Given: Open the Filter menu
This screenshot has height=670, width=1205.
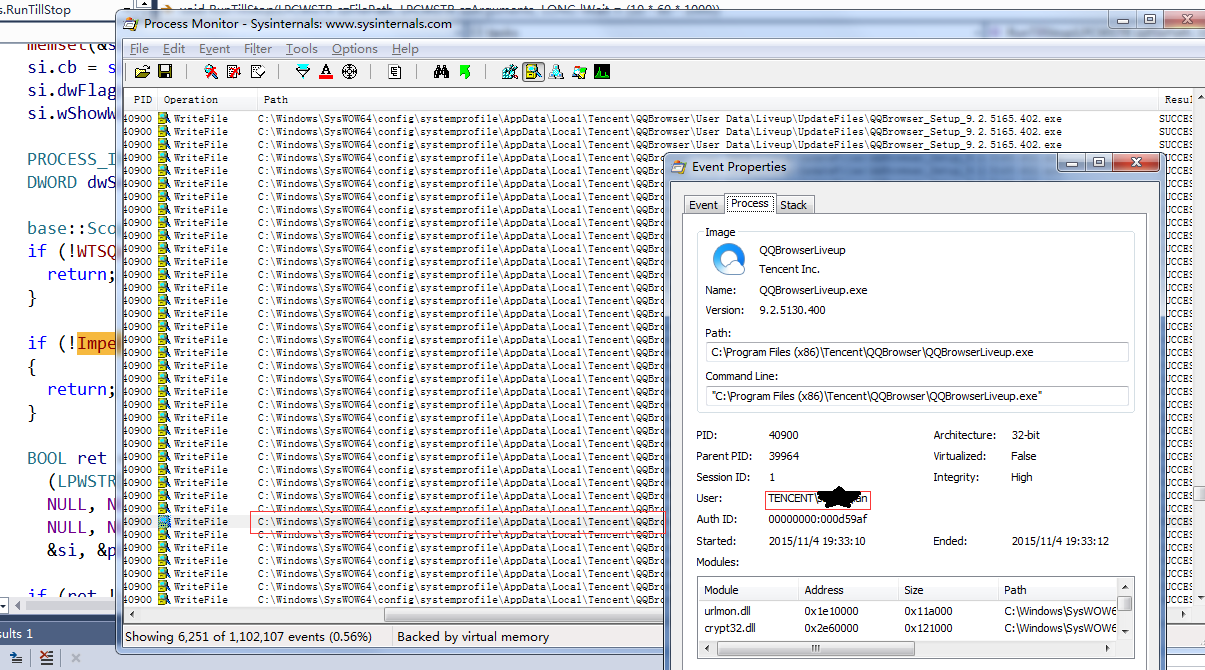Looking at the screenshot, I should coord(258,49).
